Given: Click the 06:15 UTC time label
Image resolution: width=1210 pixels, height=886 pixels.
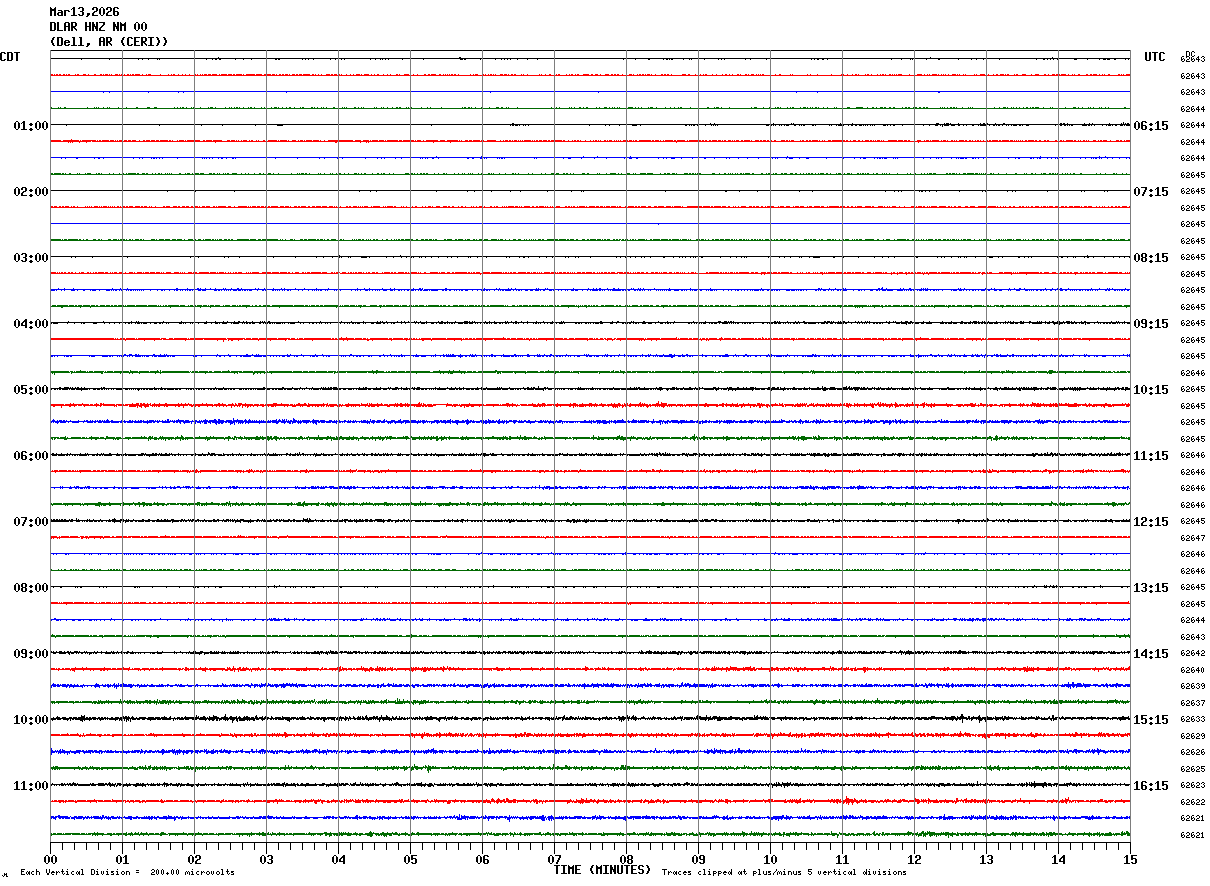Looking at the screenshot, I should point(1151,126).
